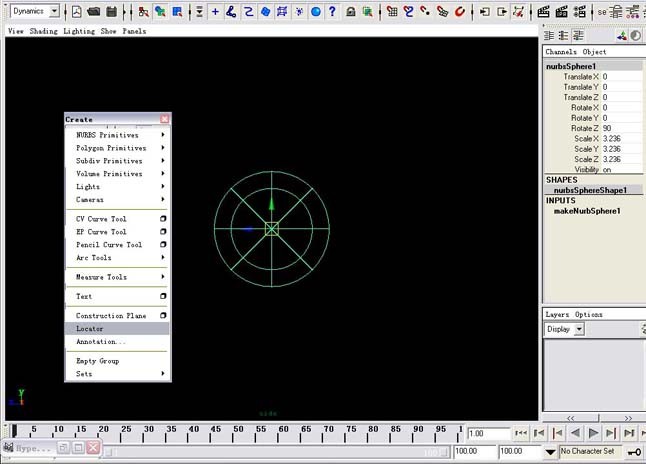The height and width of the screenshot is (464, 646).
Task: Click play backwards button
Action: 575,433
